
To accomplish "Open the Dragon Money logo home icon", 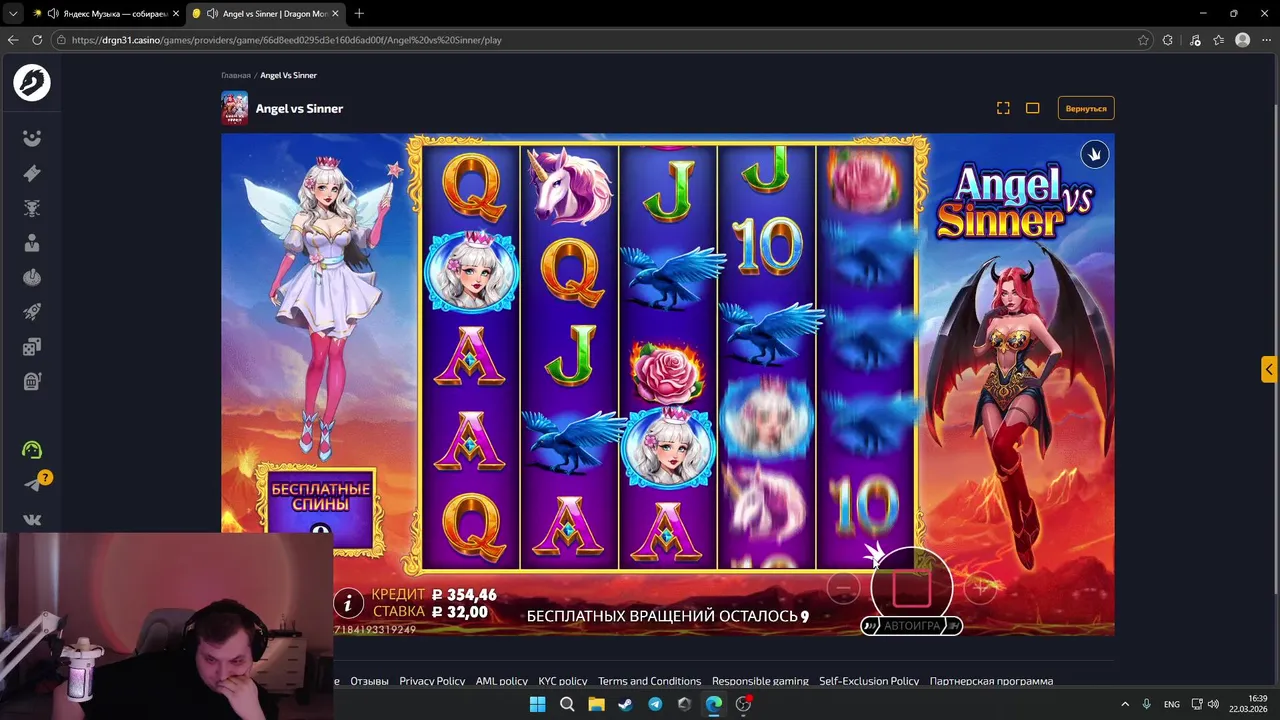I will 32,82.
